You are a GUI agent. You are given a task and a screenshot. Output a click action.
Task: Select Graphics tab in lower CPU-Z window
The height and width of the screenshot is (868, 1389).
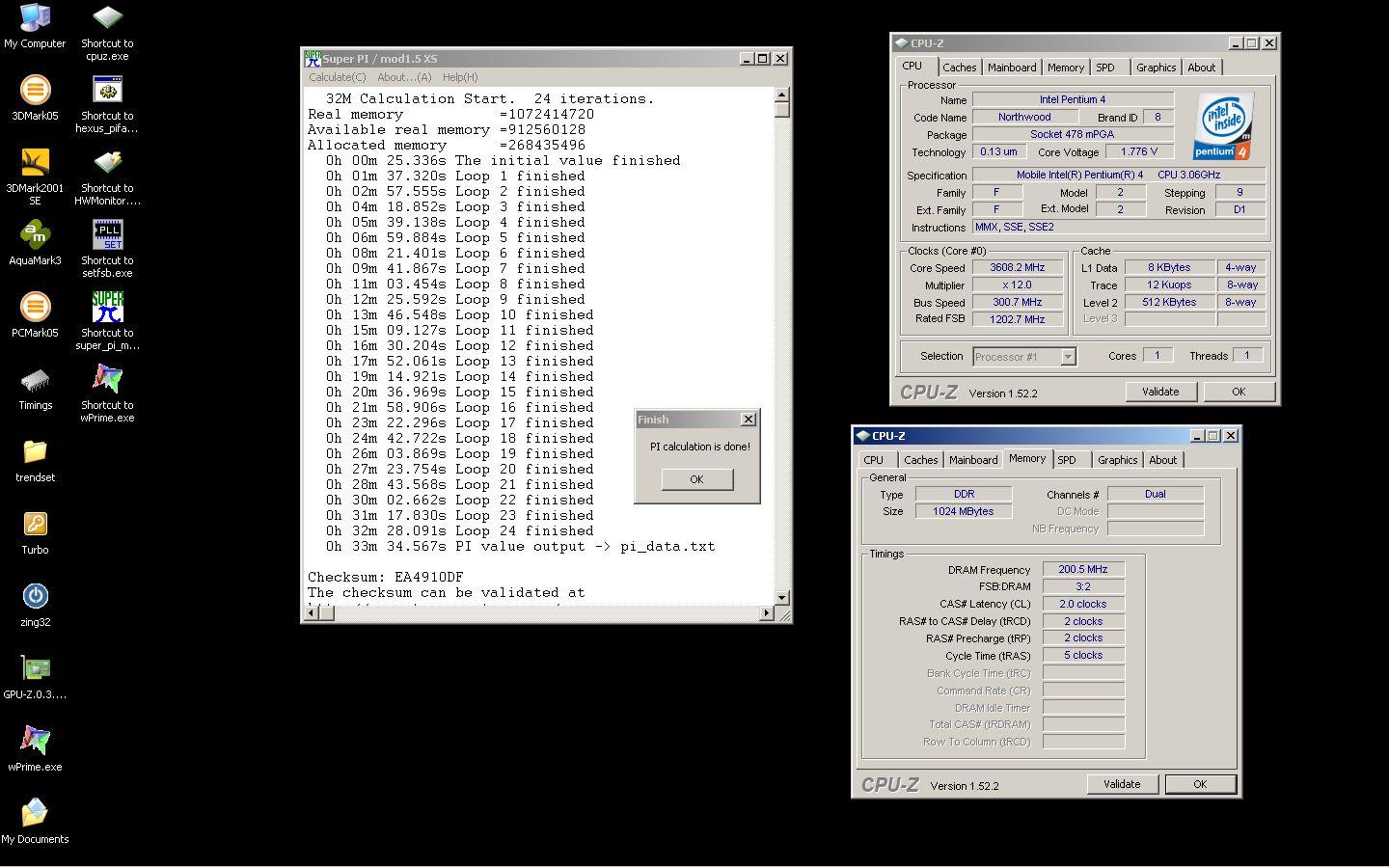pos(1117,460)
